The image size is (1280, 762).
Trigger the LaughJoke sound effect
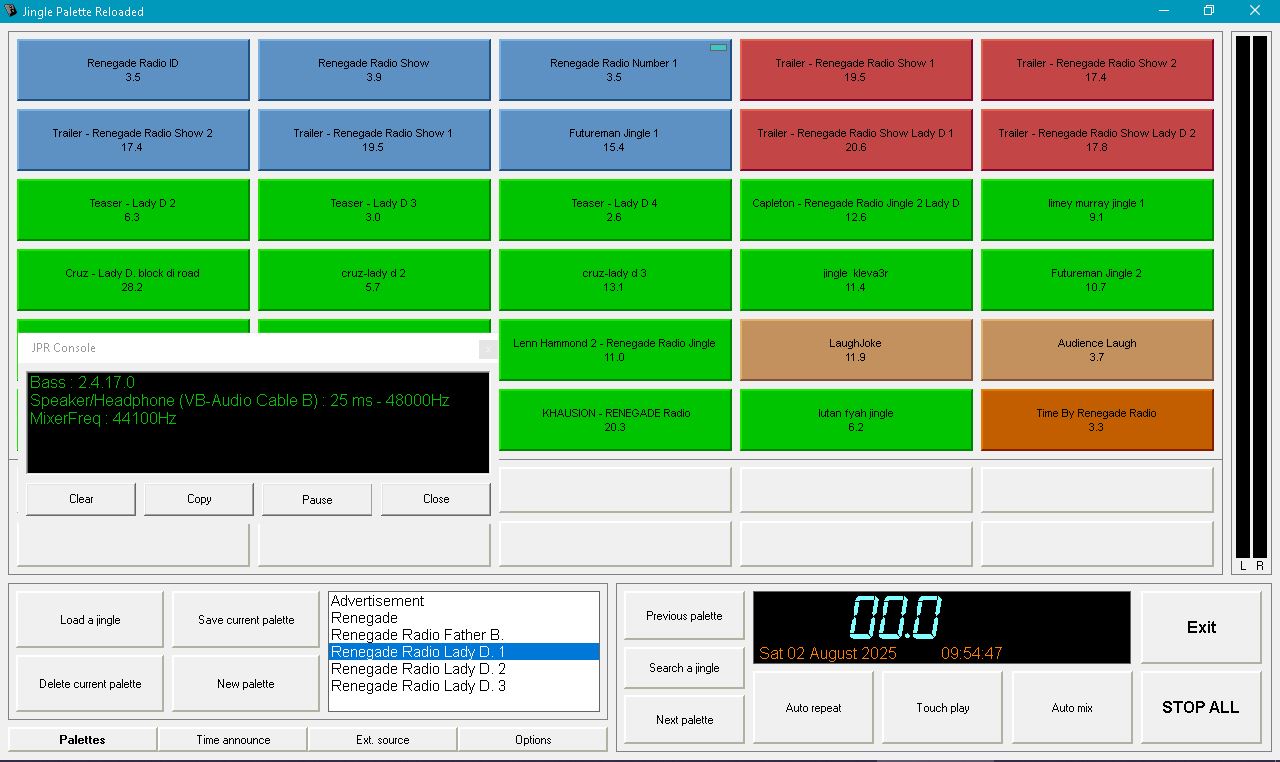click(x=856, y=350)
